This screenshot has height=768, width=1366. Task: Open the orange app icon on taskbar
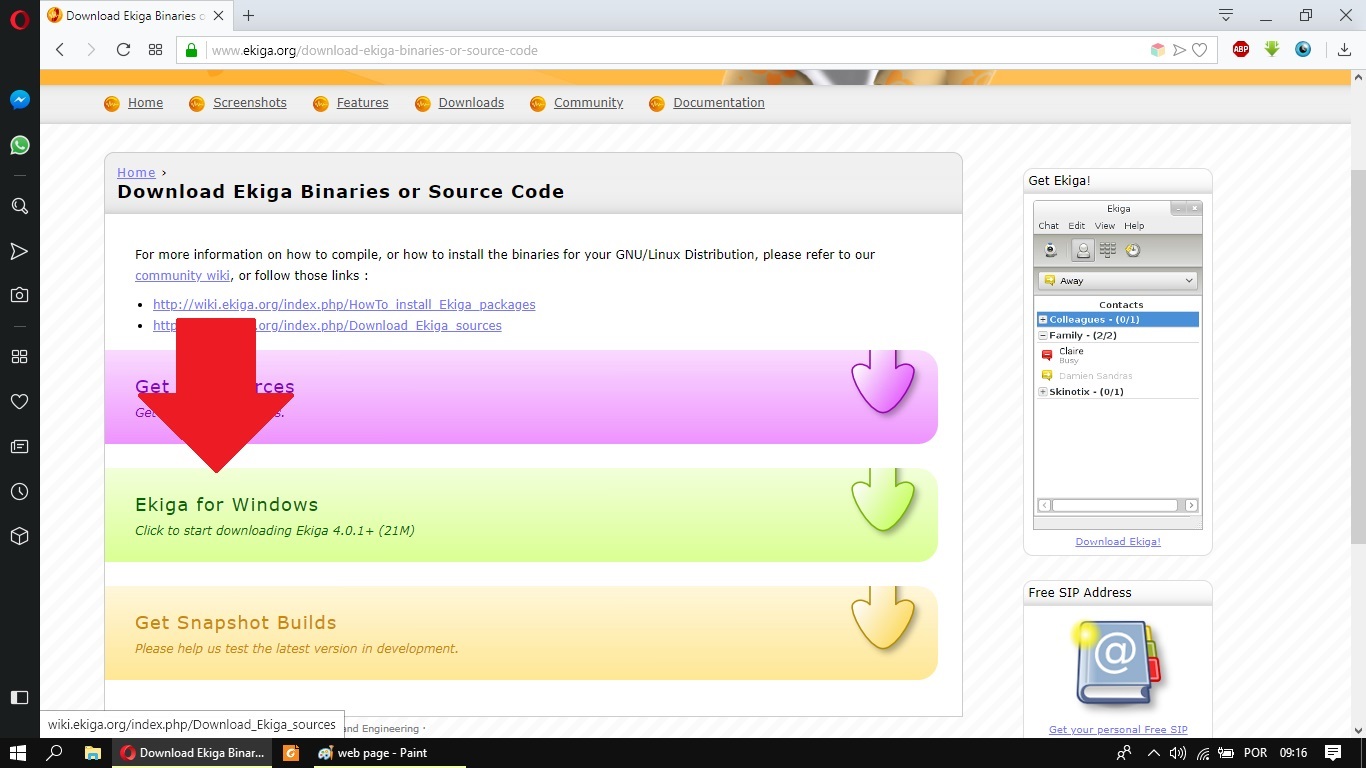[291, 753]
